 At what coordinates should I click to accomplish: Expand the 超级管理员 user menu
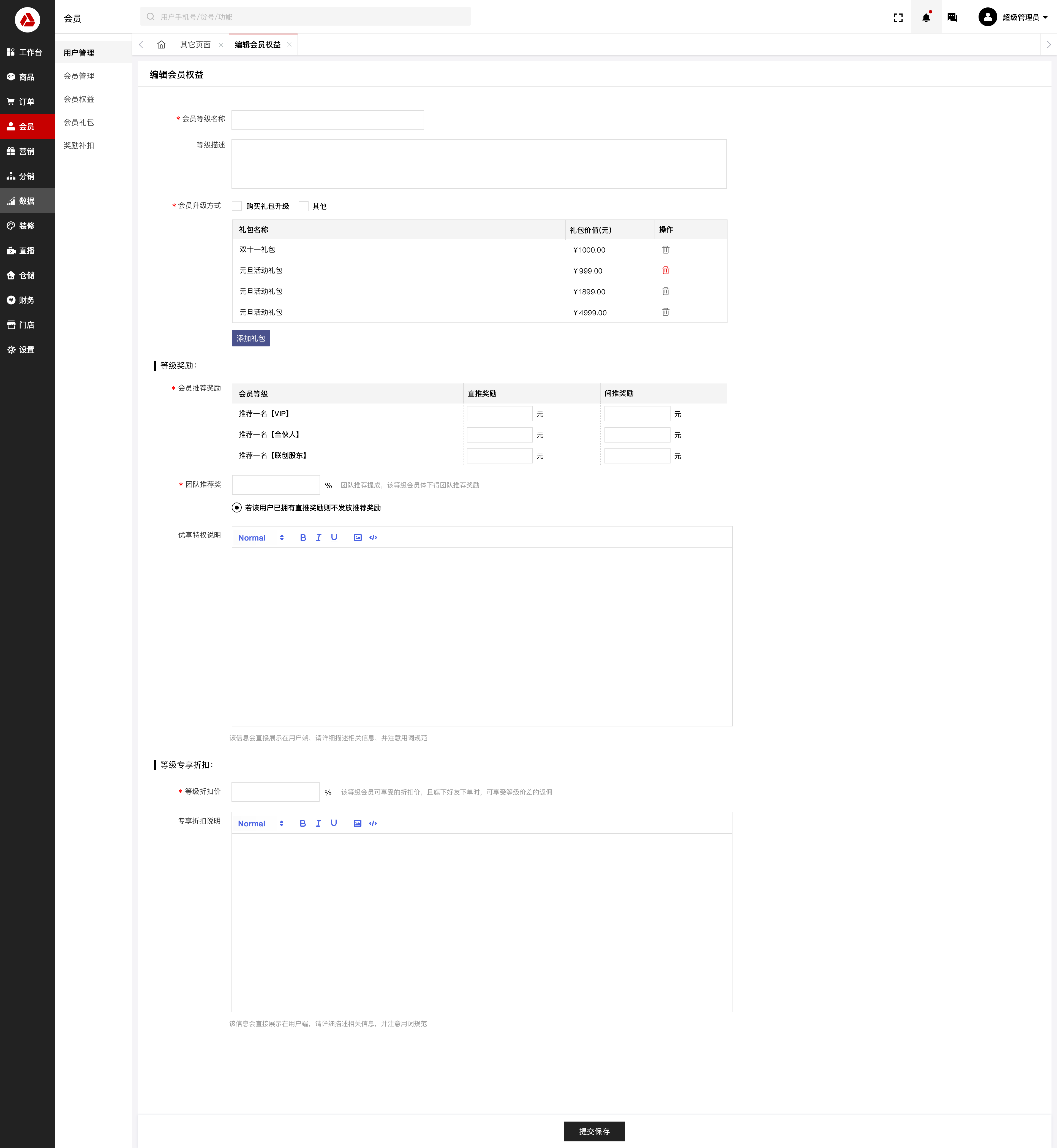(1024, 18)
